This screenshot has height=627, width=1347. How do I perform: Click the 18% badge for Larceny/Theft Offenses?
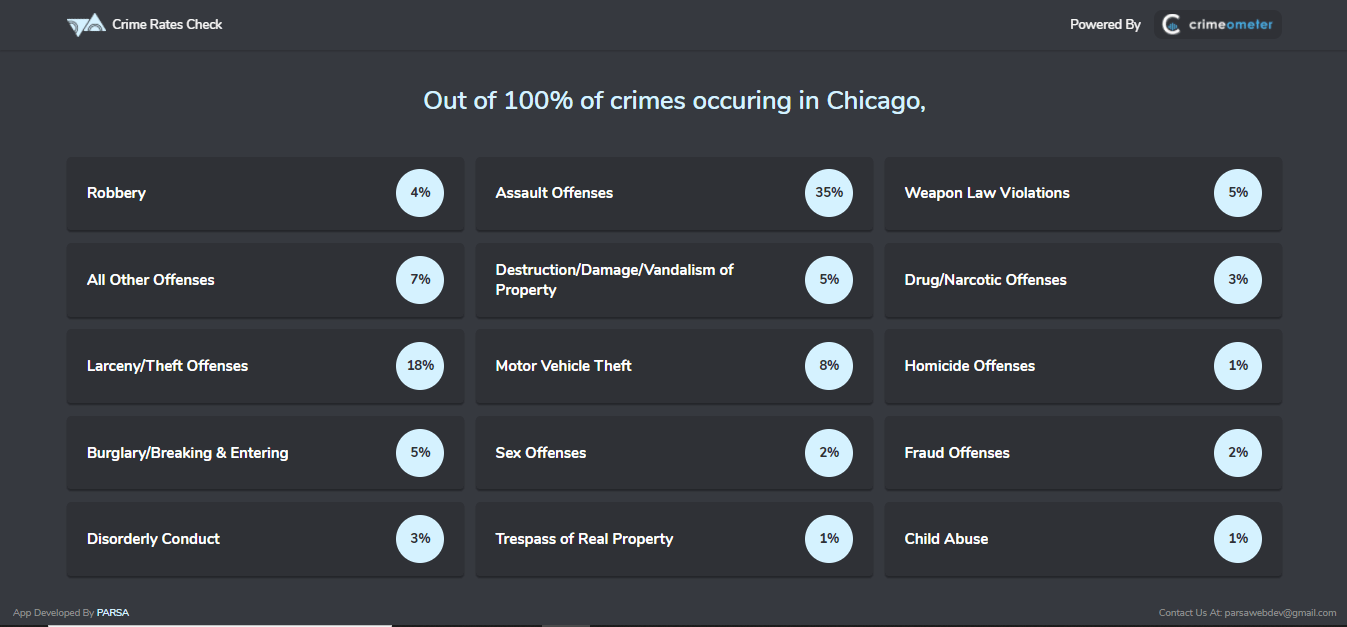pyautogui.click(x=420, y=366)
